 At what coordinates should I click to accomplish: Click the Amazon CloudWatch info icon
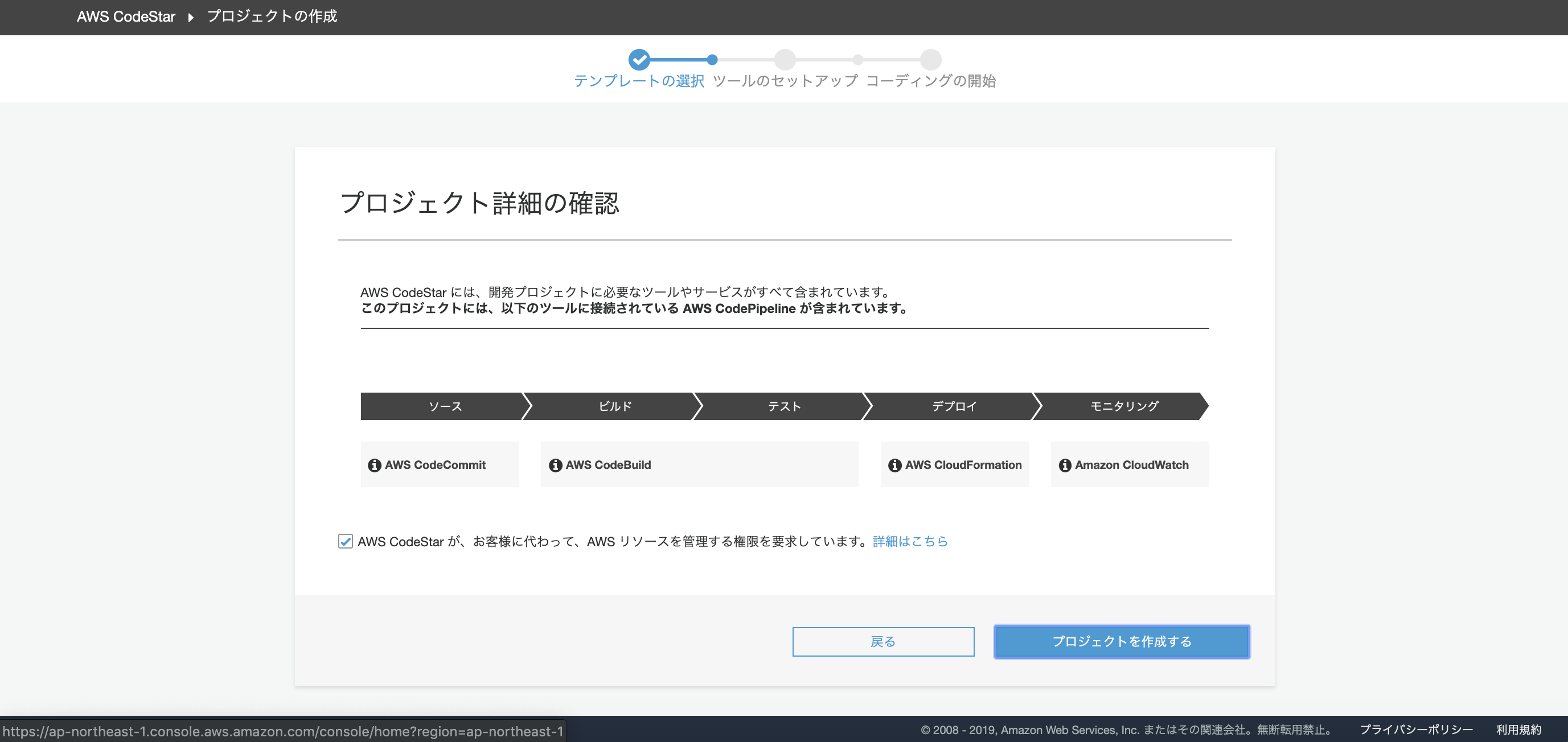click(1065, 465)
